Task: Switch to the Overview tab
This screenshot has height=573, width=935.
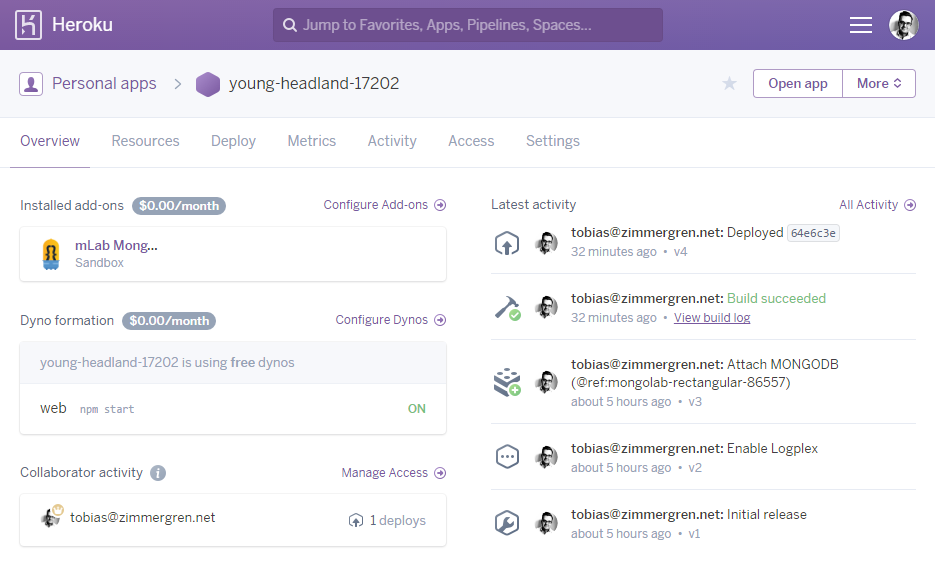Action: point(50,141)
